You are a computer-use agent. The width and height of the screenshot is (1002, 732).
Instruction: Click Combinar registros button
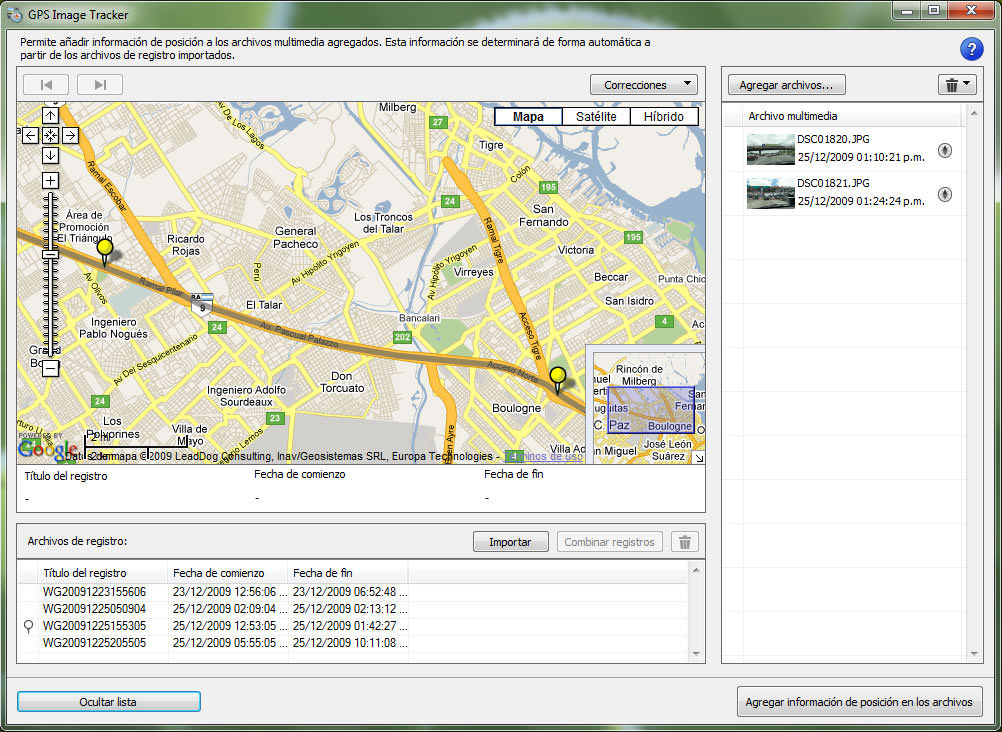[x=610, y=542]
